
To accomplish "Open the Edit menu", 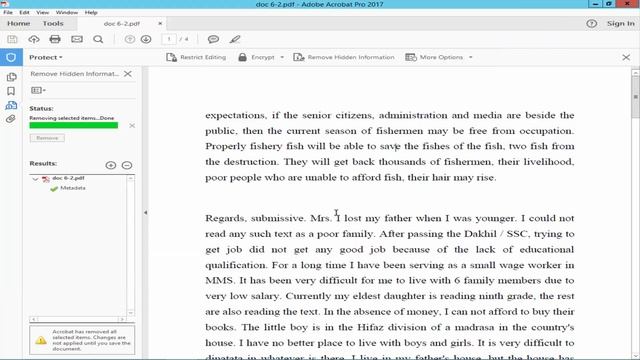I will [24, 13].
